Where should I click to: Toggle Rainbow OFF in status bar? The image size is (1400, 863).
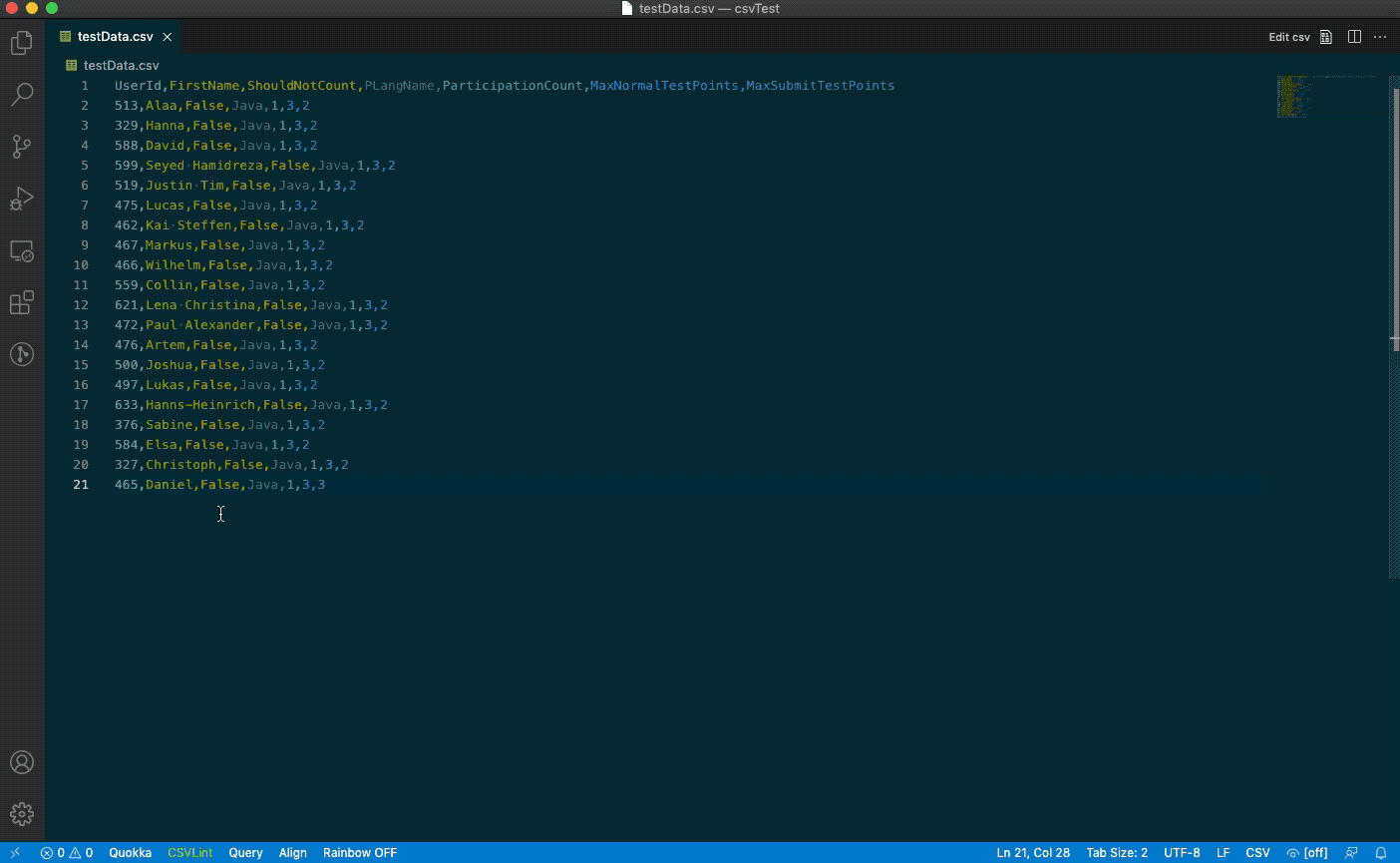point(360,853)
